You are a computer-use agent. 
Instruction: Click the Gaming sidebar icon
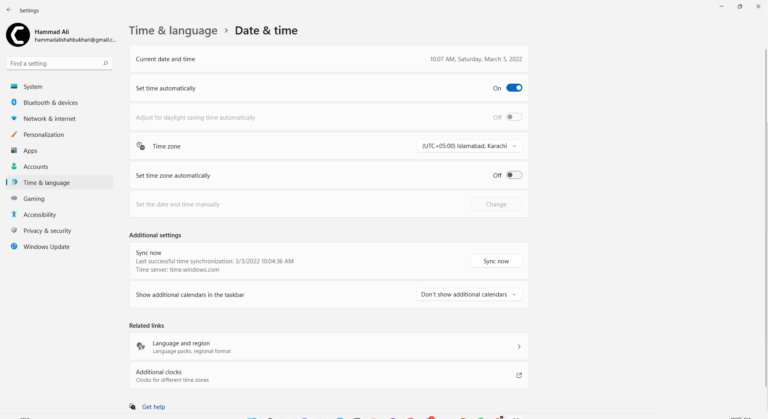point(14,198)
